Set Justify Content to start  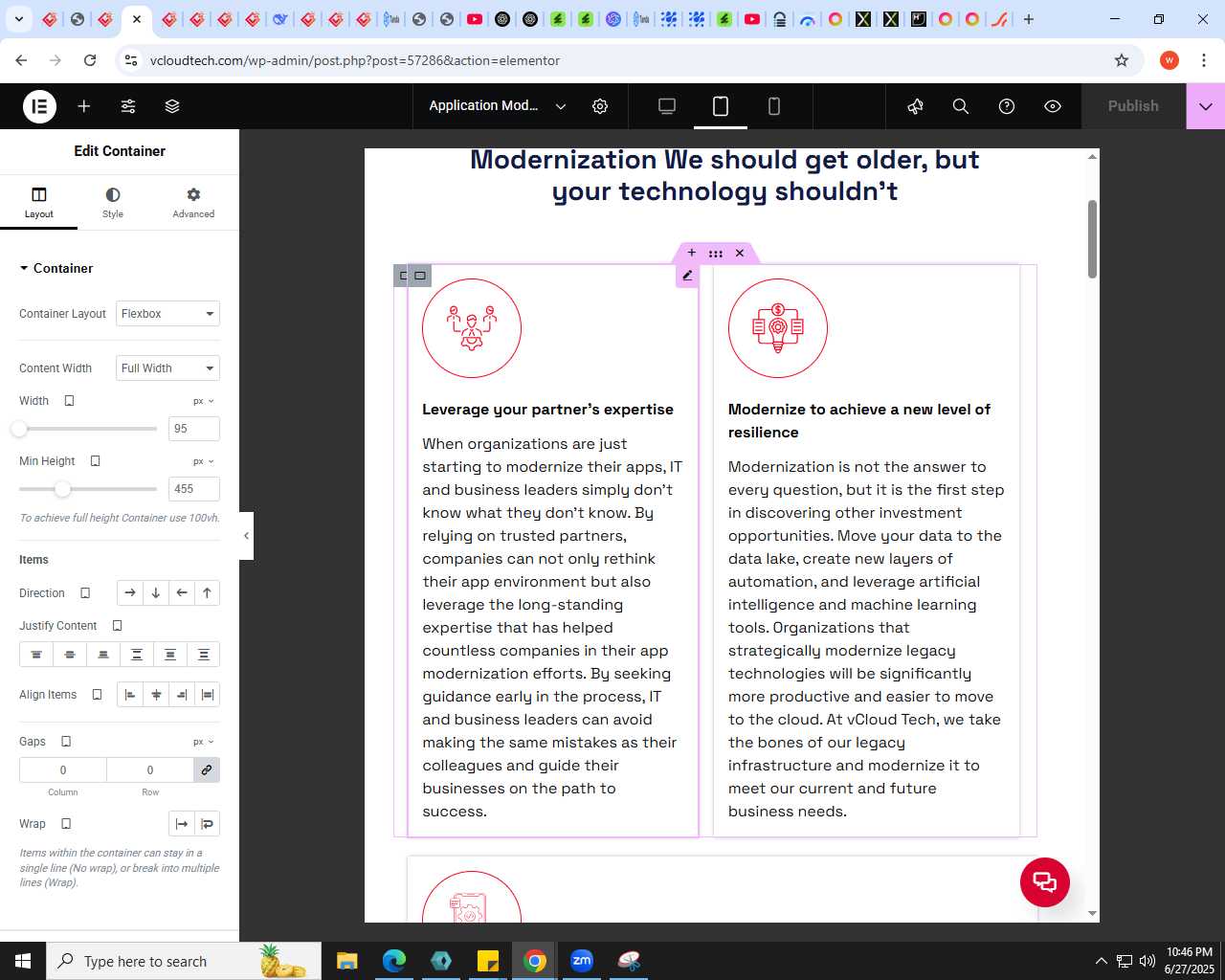point(36,655)
